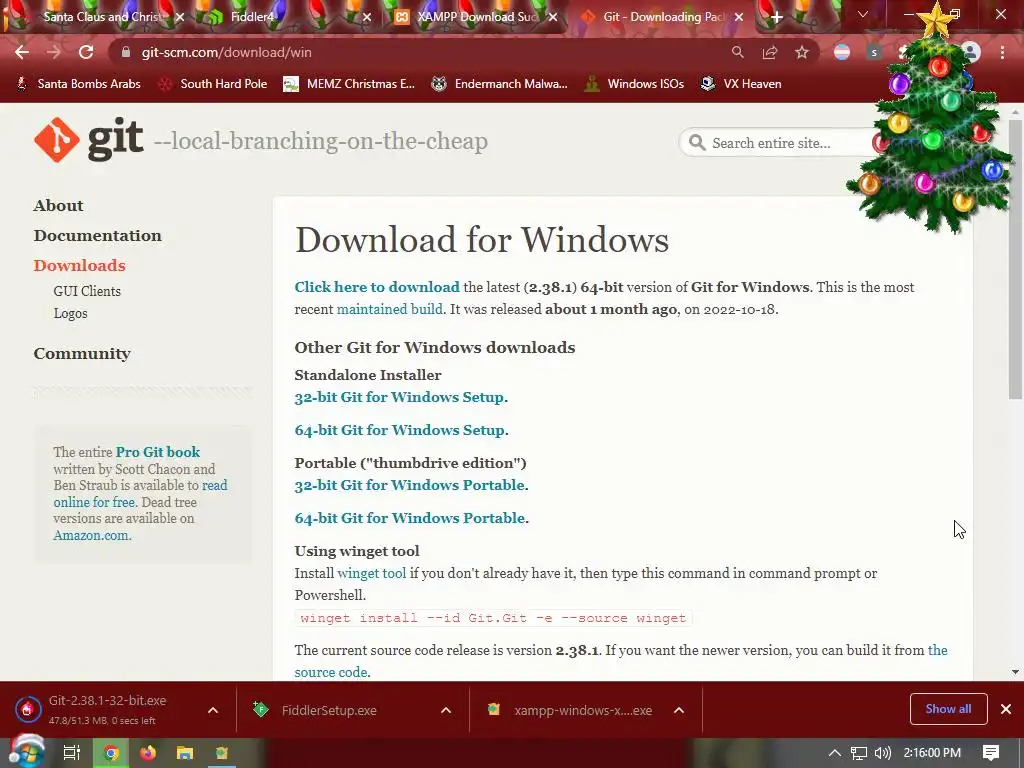
Task: Expand options for Git-2.38.1-32-bit.exe download
Action: (213, 710)
